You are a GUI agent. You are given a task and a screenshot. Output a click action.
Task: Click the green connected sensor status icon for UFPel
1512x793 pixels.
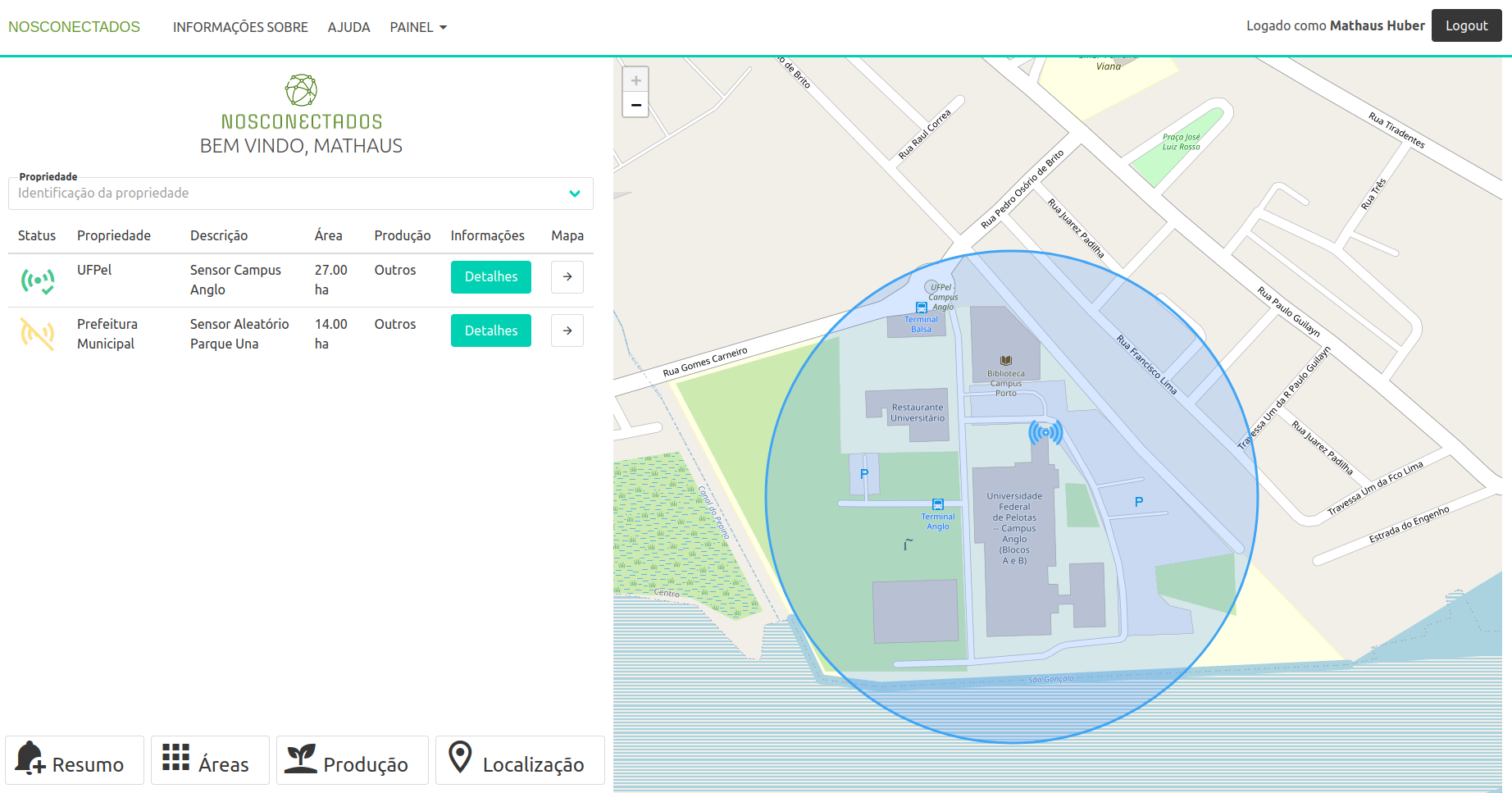[x=37, y=280]
